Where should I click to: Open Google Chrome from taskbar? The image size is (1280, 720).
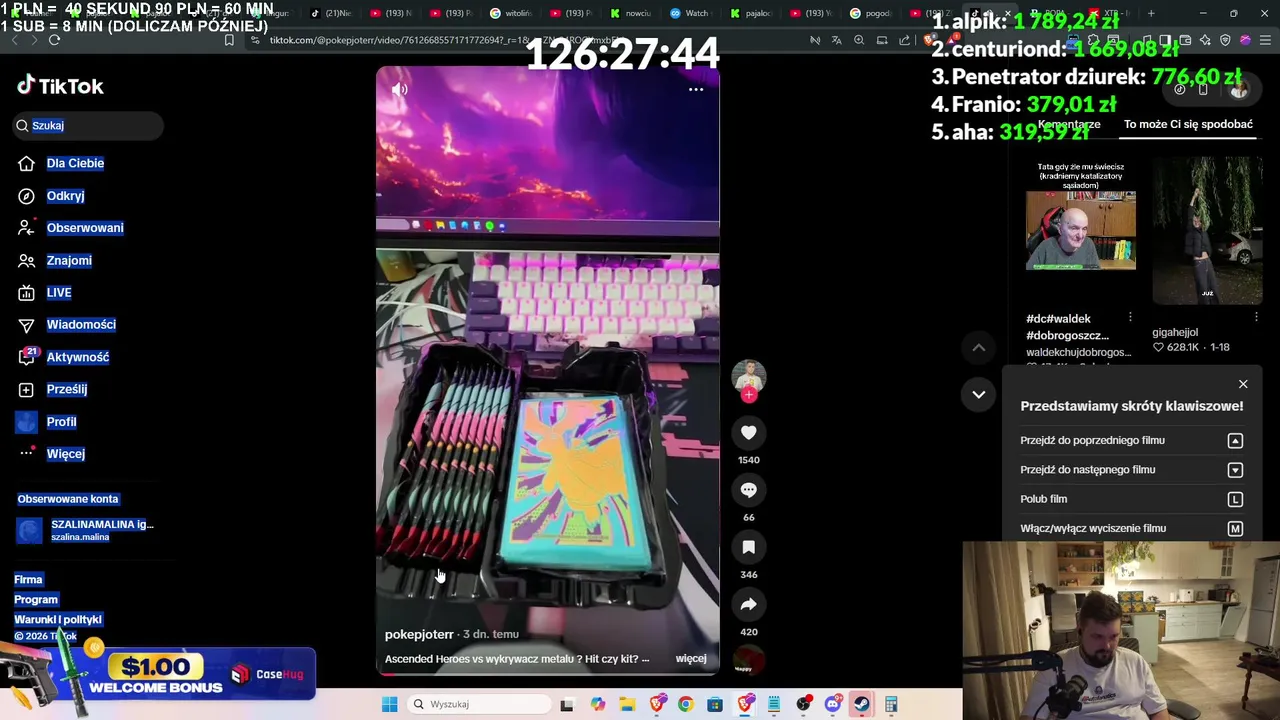685,704
